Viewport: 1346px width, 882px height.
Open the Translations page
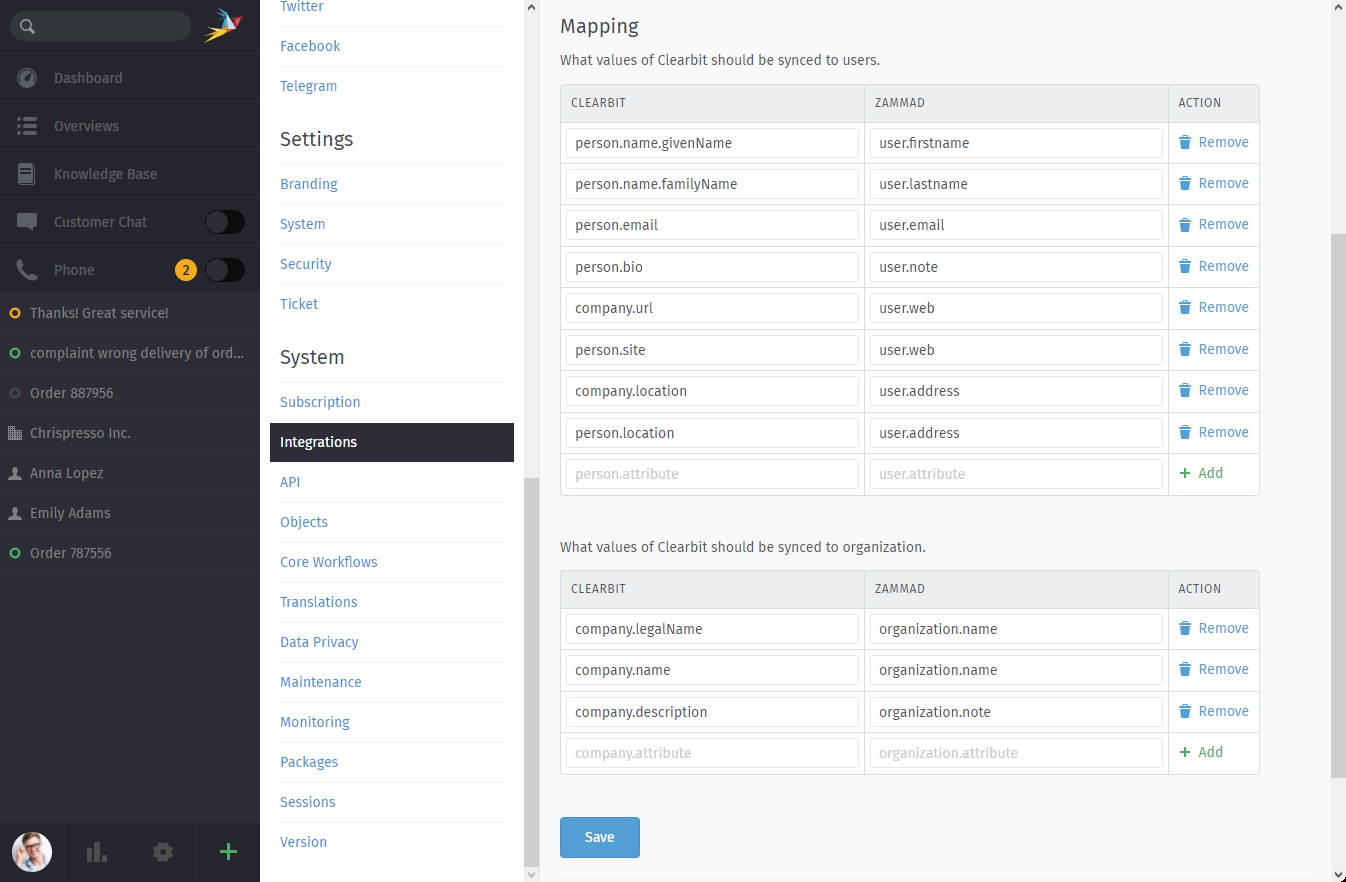pyautogui.click(x=318, y=602)
